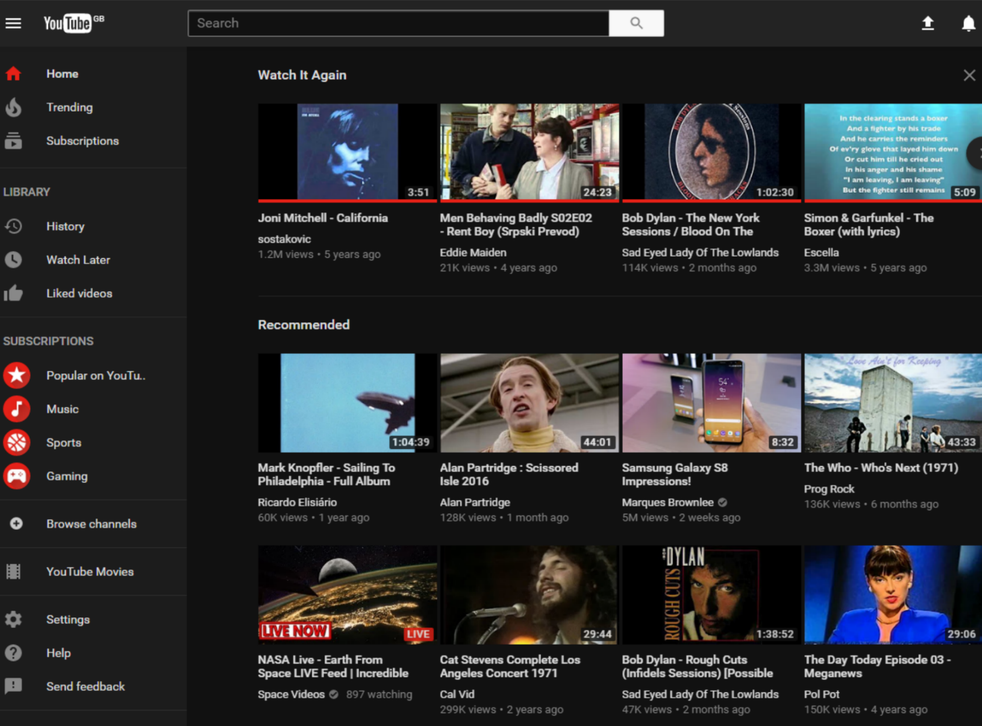The height and width of the screenshot is (726, 982).
Task: Click the red Home house icon
Action: point(13,74)
